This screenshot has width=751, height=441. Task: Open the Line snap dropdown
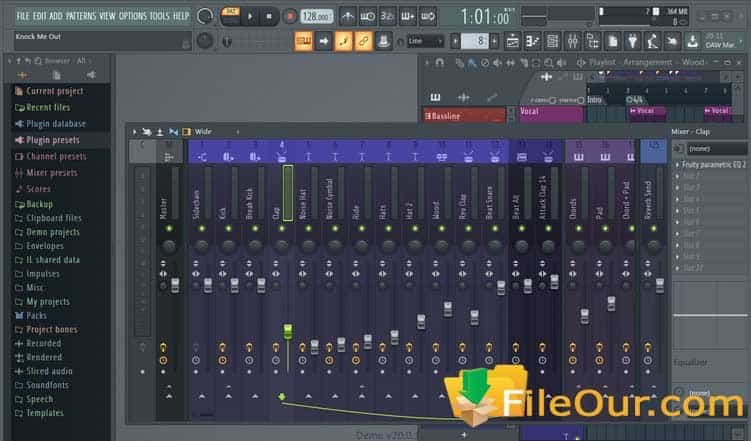click(x=425, y=41)
